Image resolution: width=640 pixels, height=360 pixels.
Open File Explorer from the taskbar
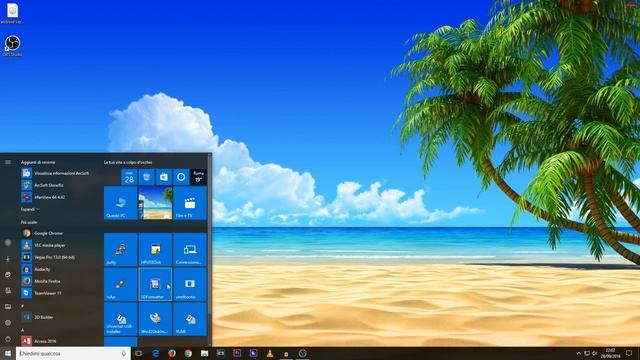(204, 353)
